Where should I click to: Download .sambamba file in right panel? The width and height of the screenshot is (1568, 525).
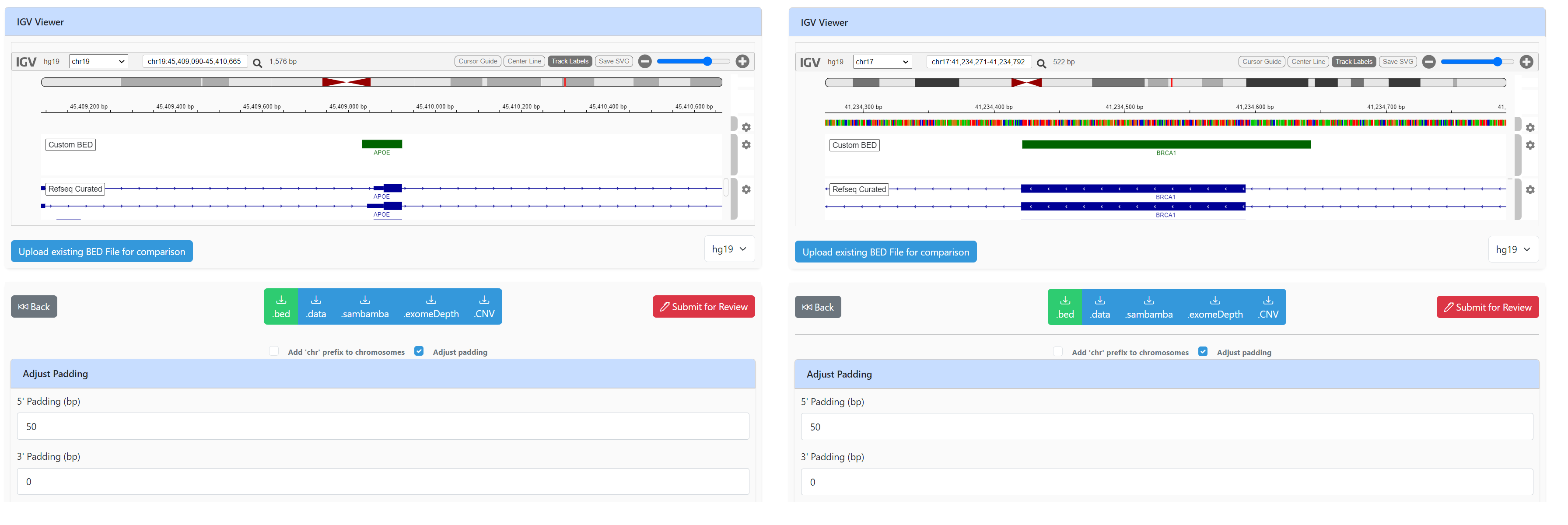(x=1148, y=307)
